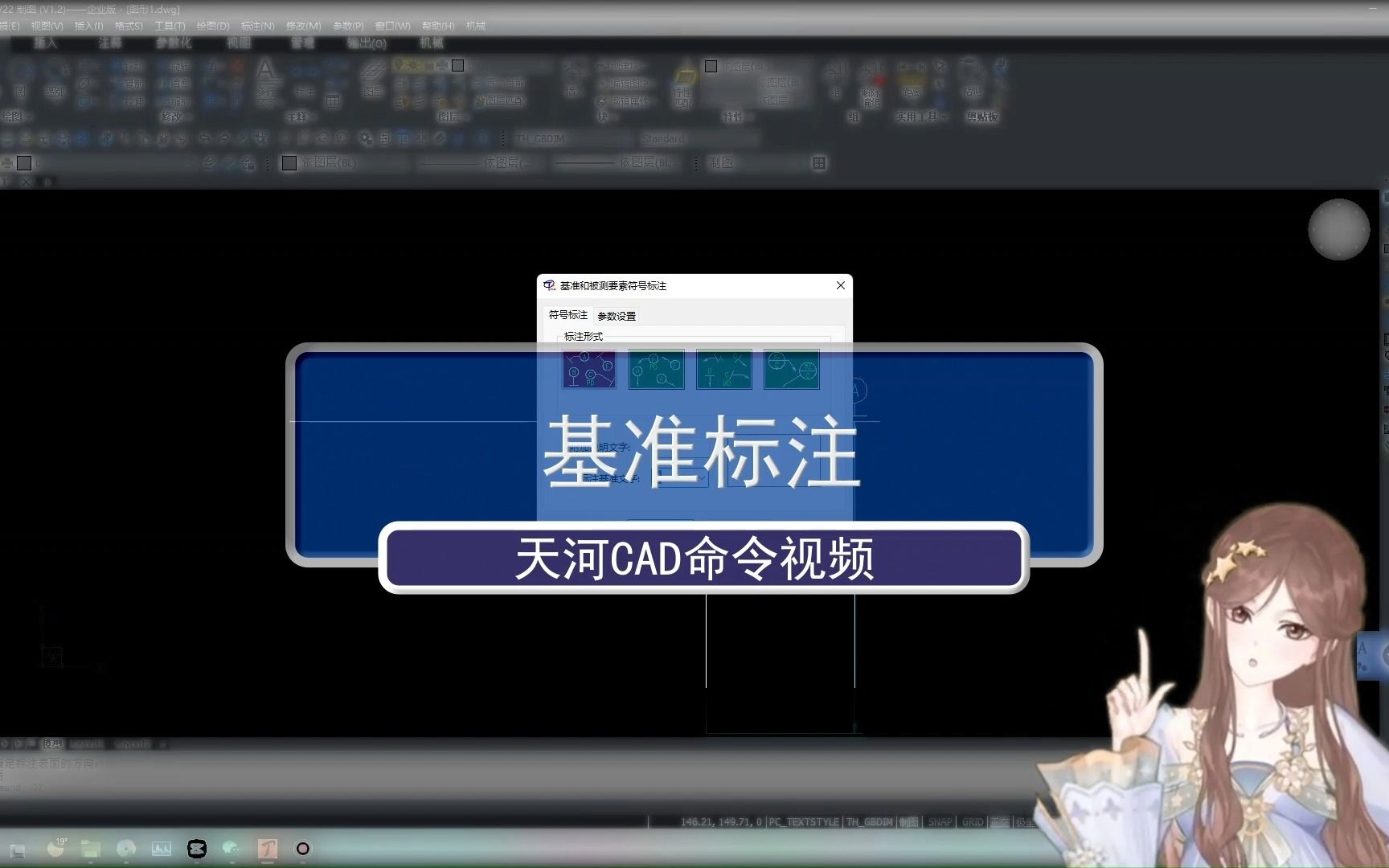
Task: Click PC_TEXTSTYLE in the status bar
Action: pos(804,822)
